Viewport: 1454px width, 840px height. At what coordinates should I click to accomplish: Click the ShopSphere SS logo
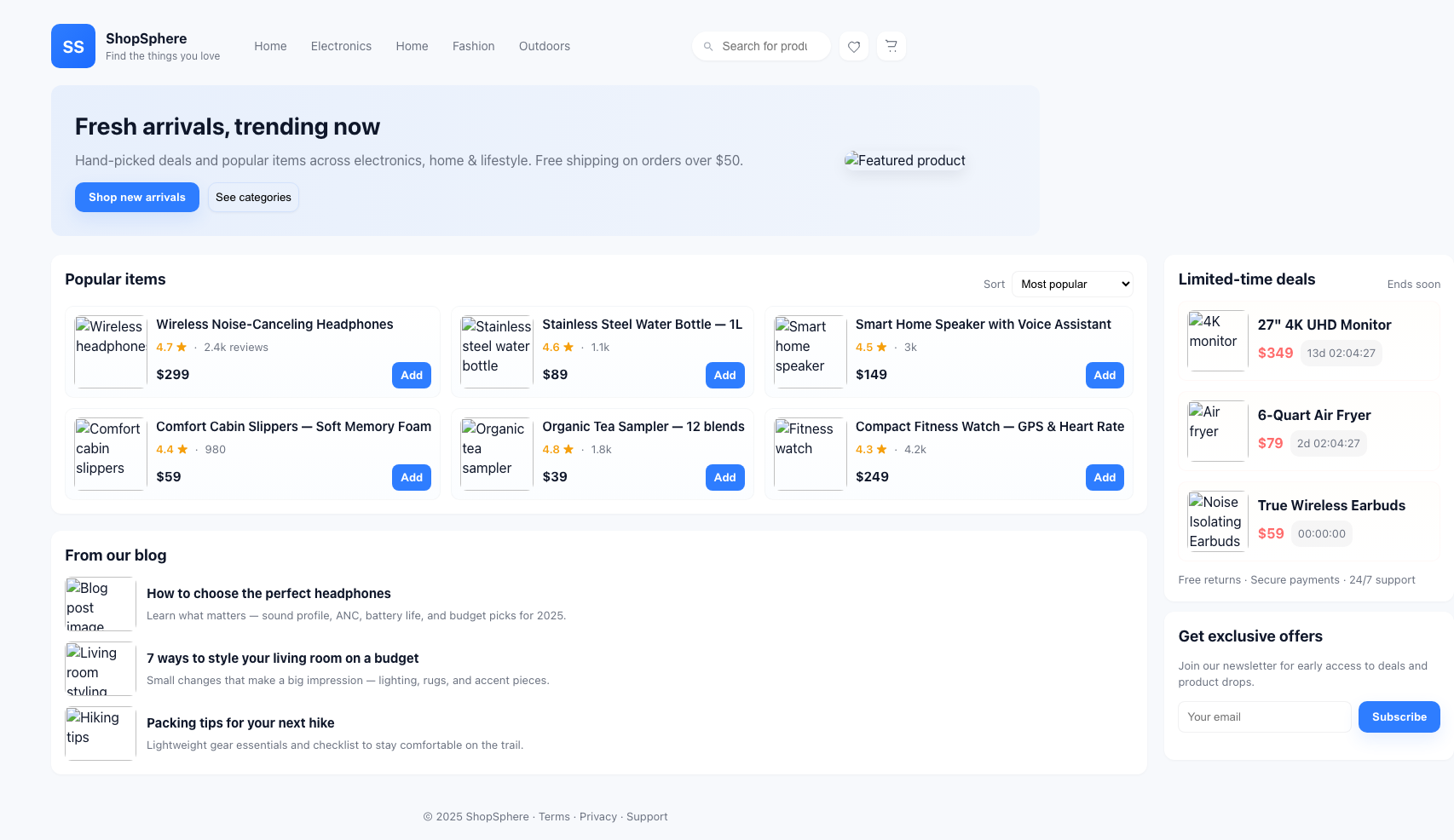(72, 46)
